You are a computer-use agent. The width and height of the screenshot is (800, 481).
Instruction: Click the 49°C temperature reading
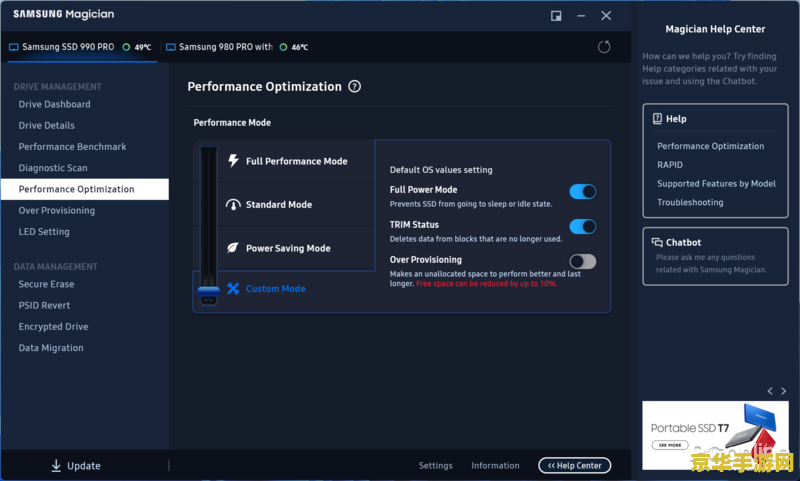(143, 47)
